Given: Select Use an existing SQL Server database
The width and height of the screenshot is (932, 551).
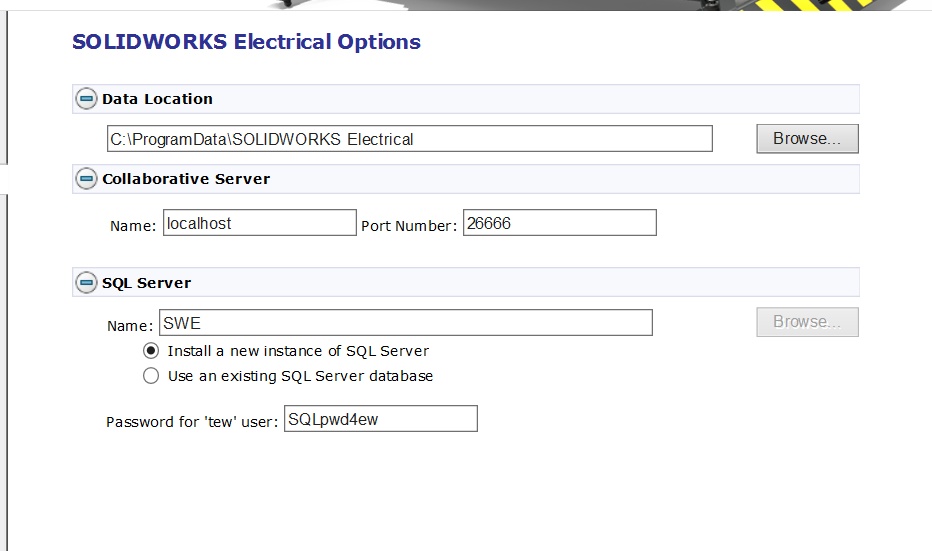Looking at the screenshot, I should 151,376.
